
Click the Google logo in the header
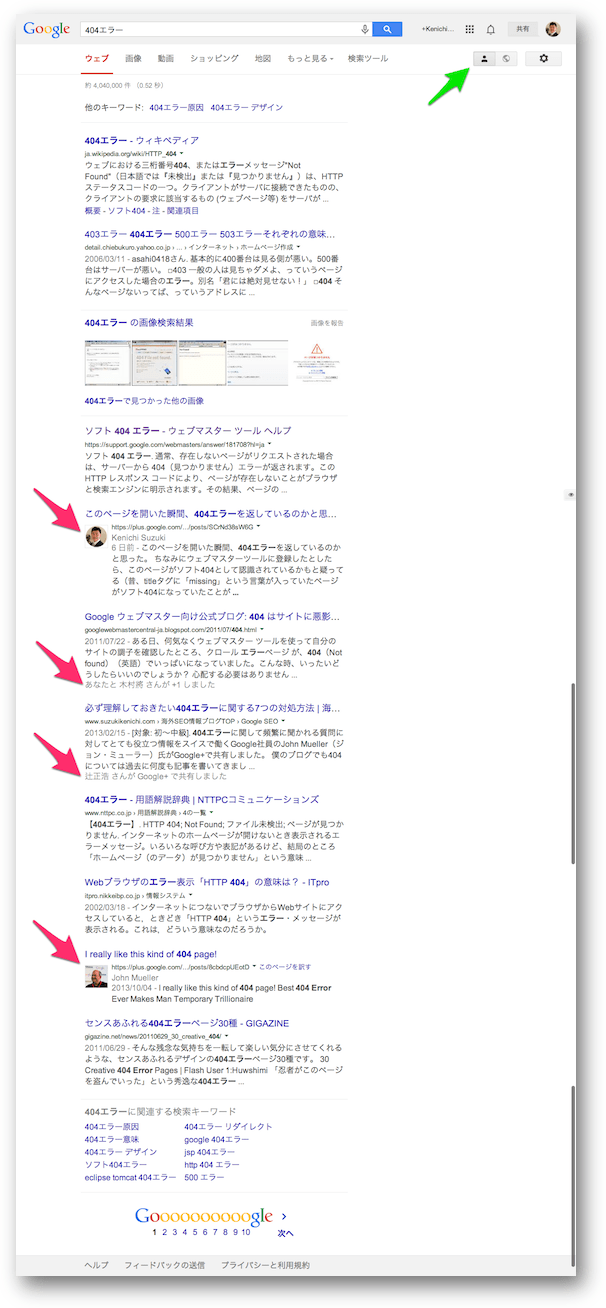(47, 29)
